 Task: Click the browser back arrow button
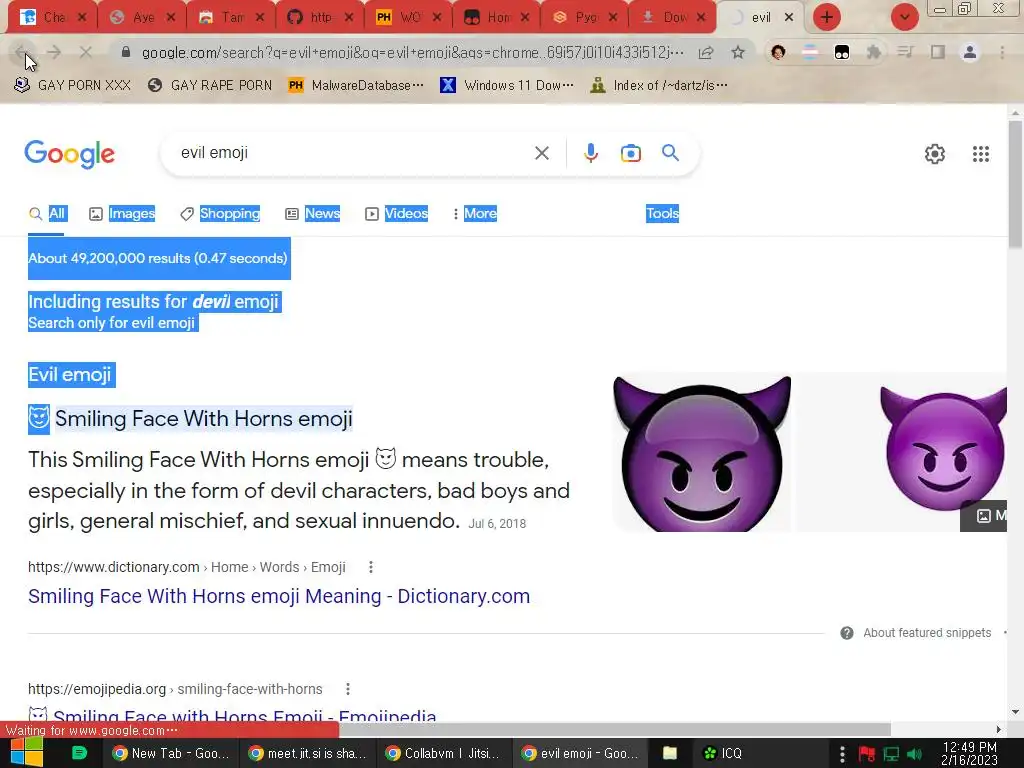pos(22,52)
